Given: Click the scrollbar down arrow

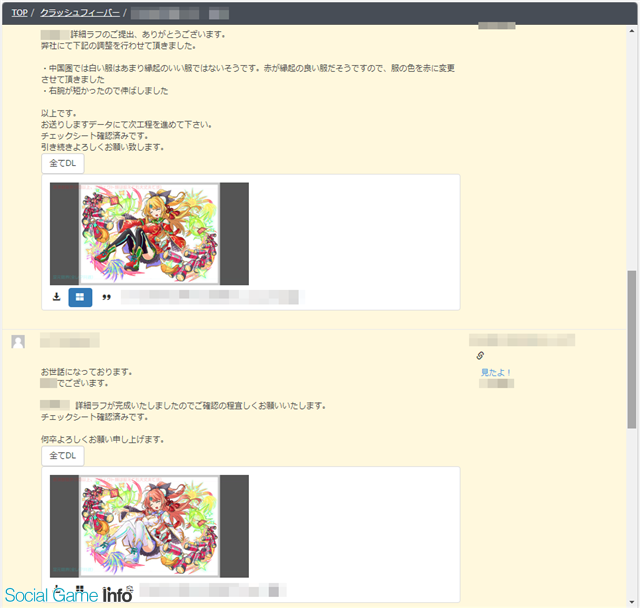Looking at the screenshot, I should point(632,602).
